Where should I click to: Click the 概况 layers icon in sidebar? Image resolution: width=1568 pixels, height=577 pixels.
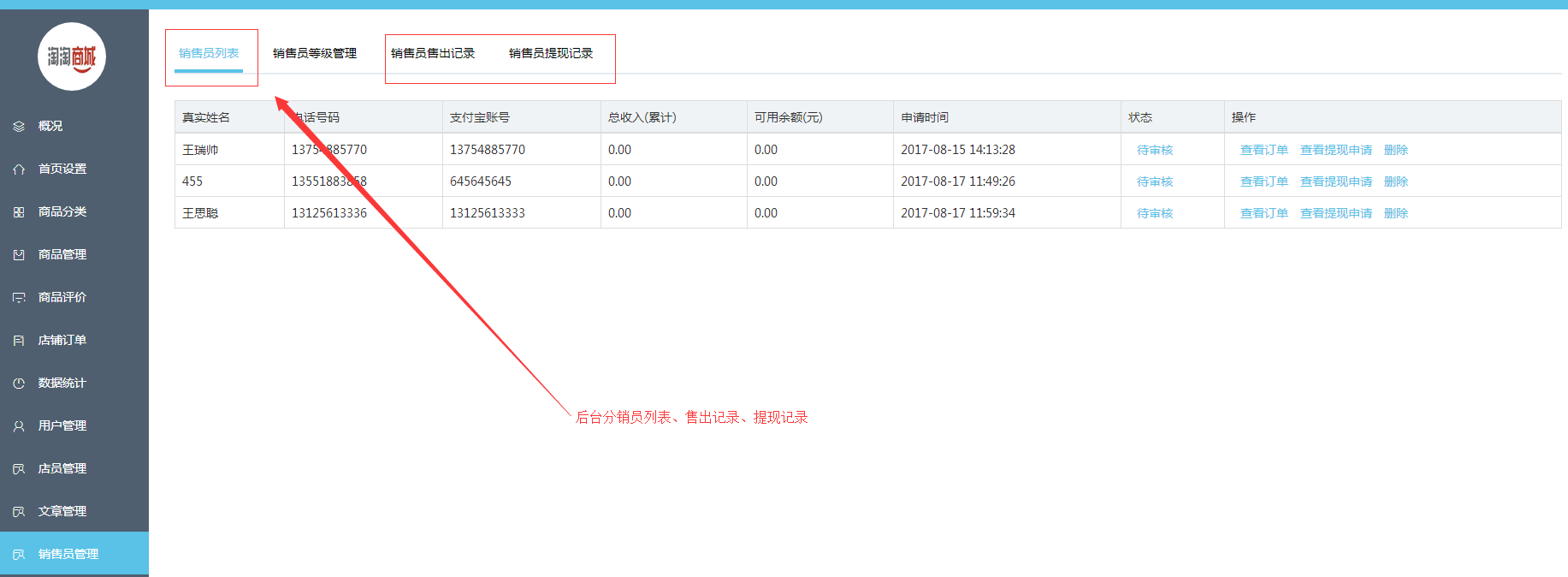(19, 126)
